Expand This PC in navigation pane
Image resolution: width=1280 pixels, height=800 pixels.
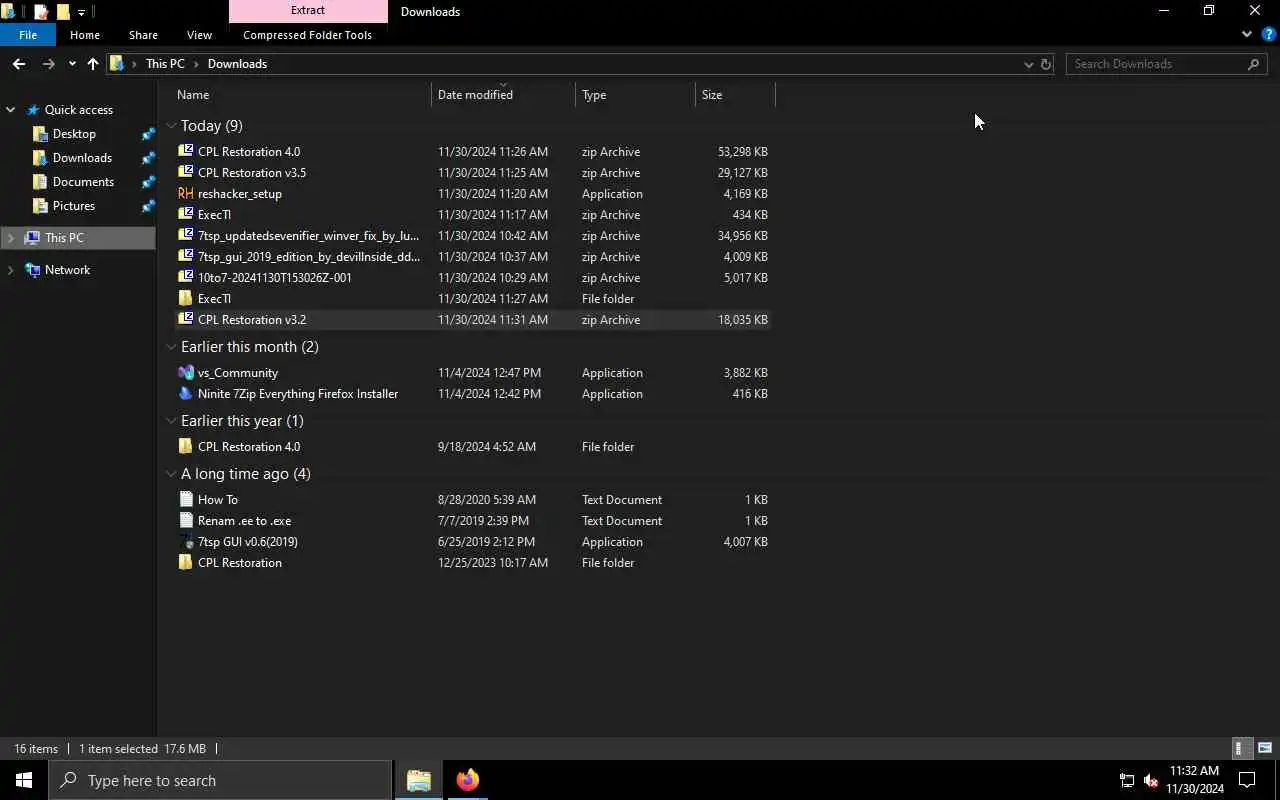point(11,238)
